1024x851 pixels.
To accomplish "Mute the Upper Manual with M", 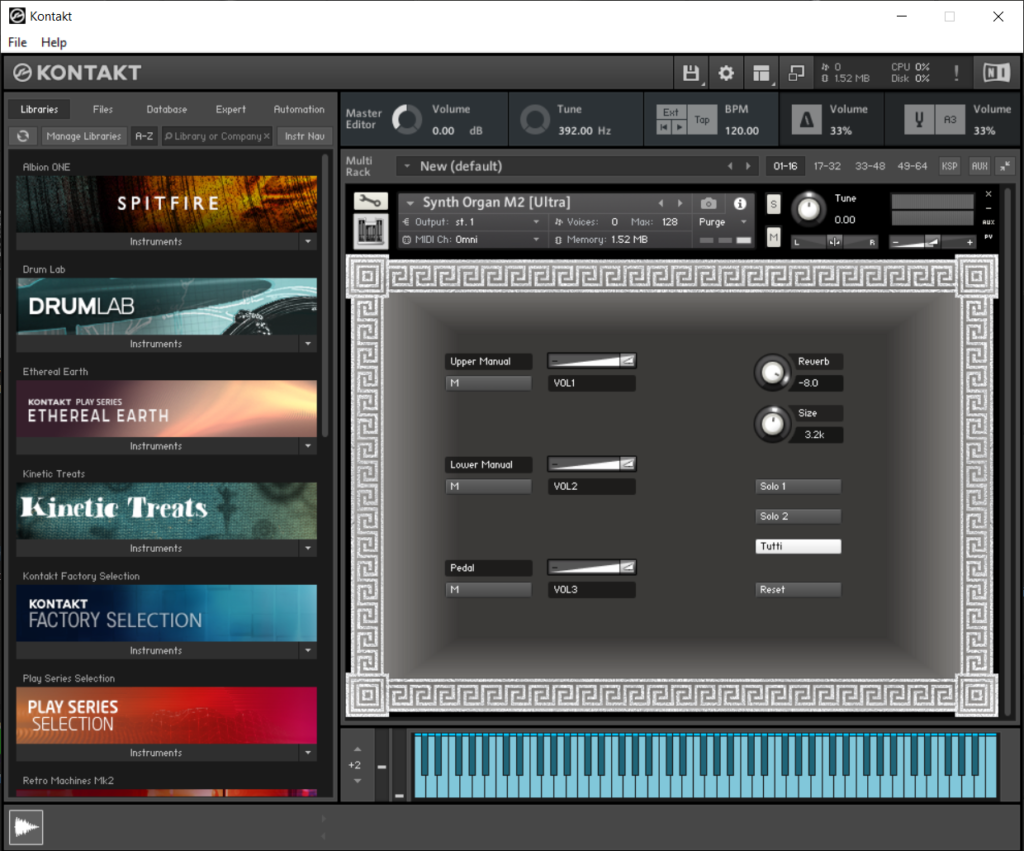I will click(488, 383).
